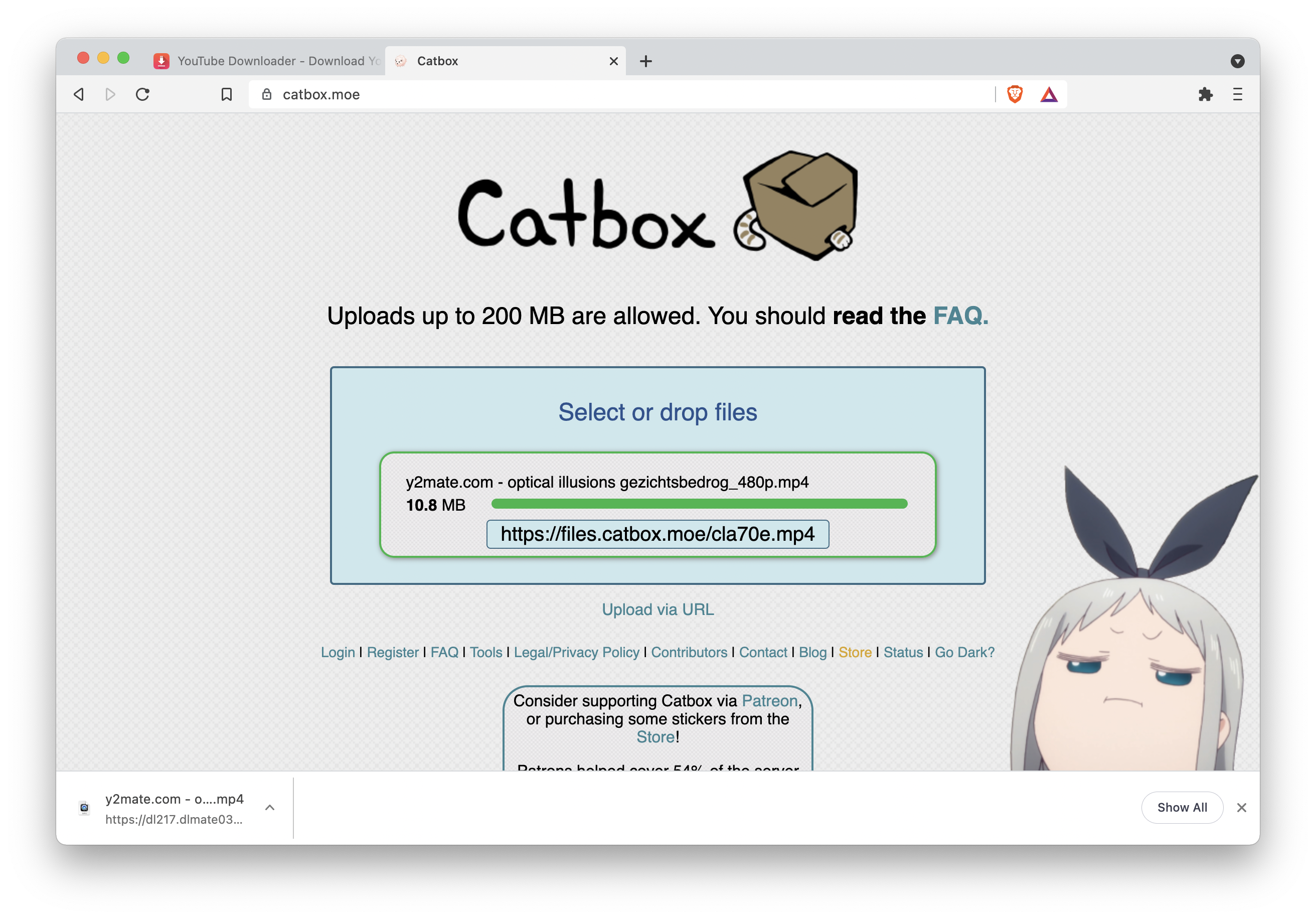Open the Blog link

813,652
